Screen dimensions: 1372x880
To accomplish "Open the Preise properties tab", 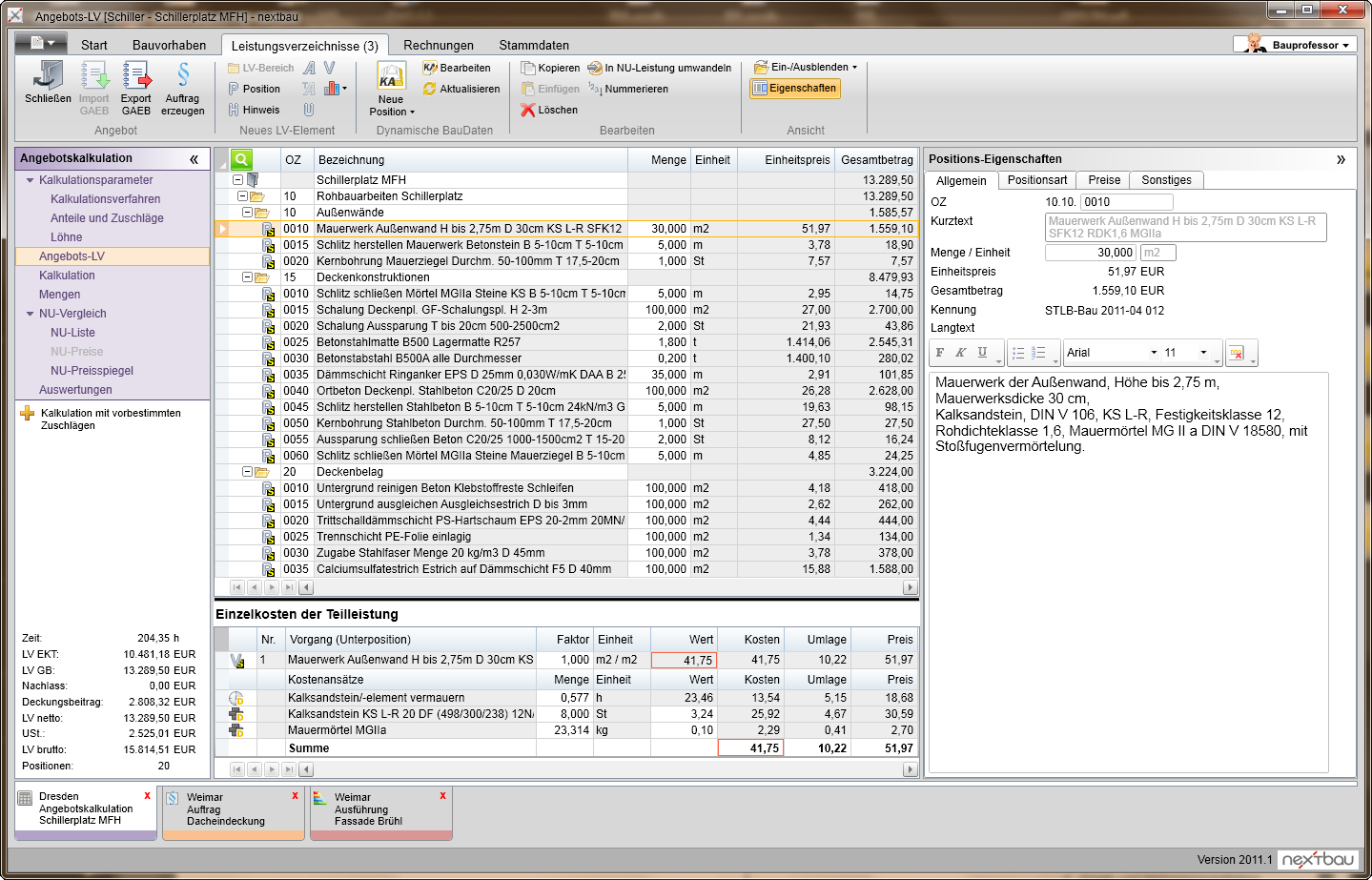I will (1104, 180).
